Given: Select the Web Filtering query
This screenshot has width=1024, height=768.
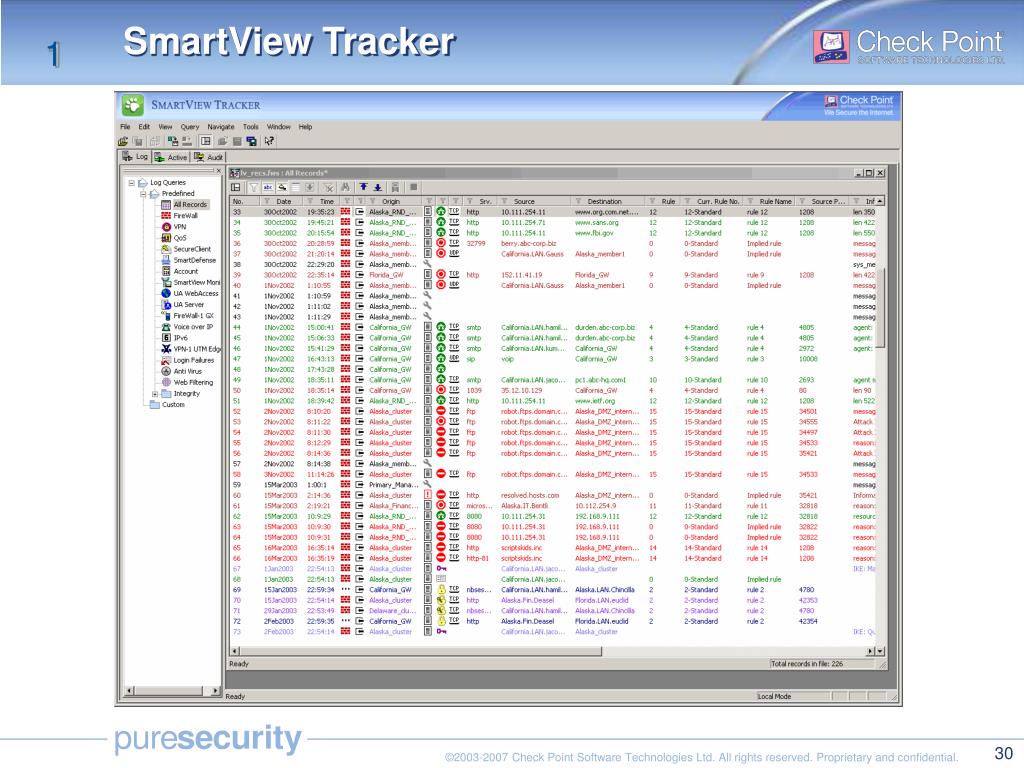Looking at the screenshot, I should [193, 382].
